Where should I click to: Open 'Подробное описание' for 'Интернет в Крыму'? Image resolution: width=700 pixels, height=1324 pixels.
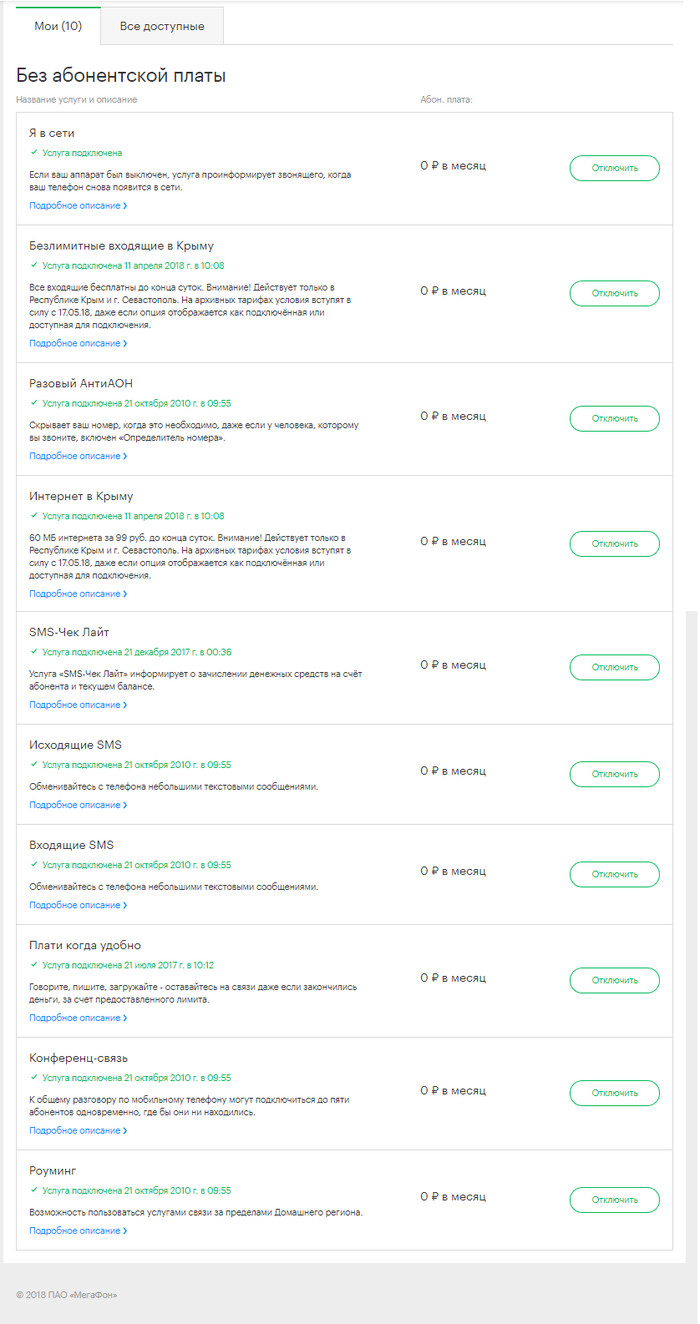78,594
